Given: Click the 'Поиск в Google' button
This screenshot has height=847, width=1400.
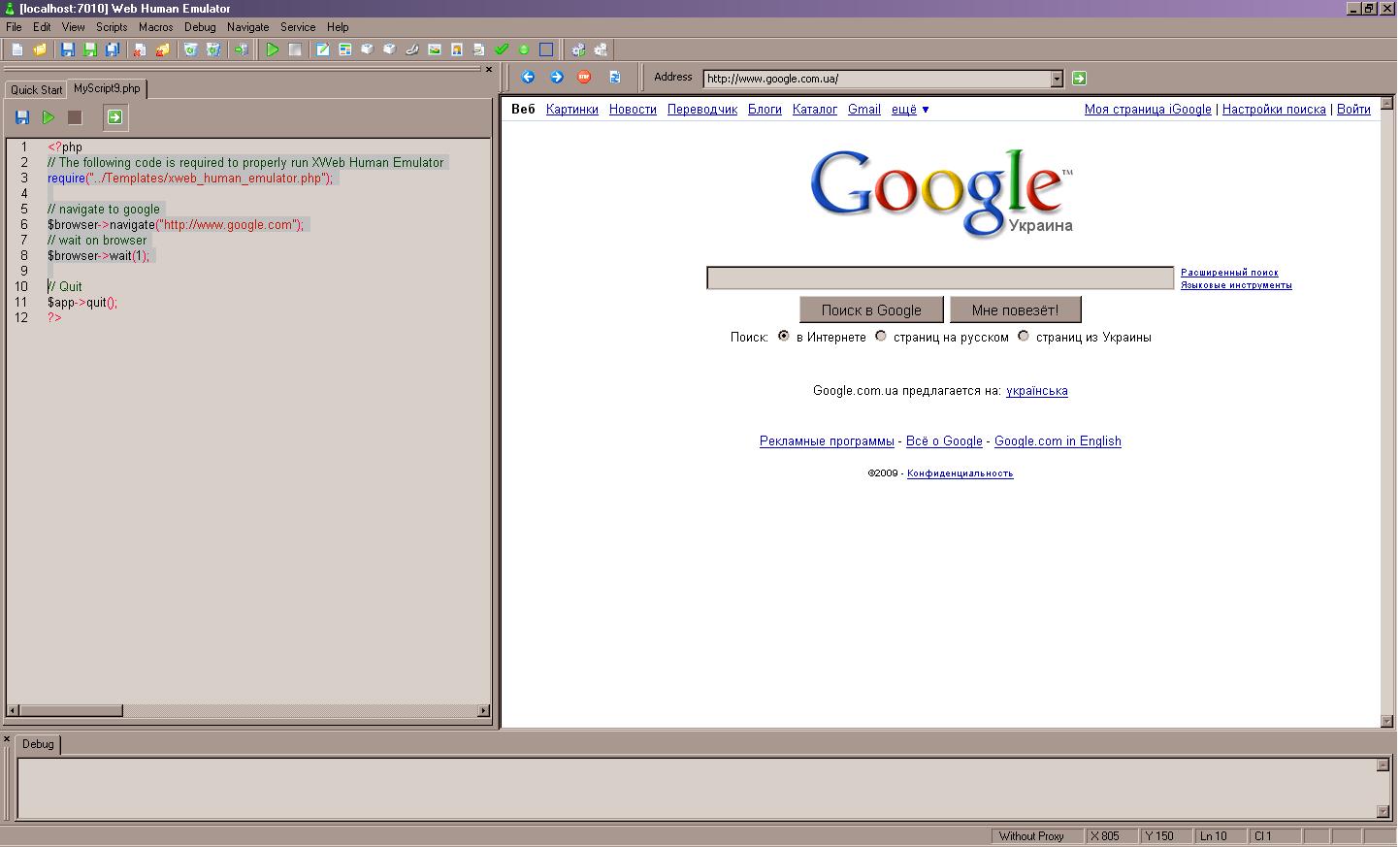Looking at the screenshot, I should click(871, 310).
